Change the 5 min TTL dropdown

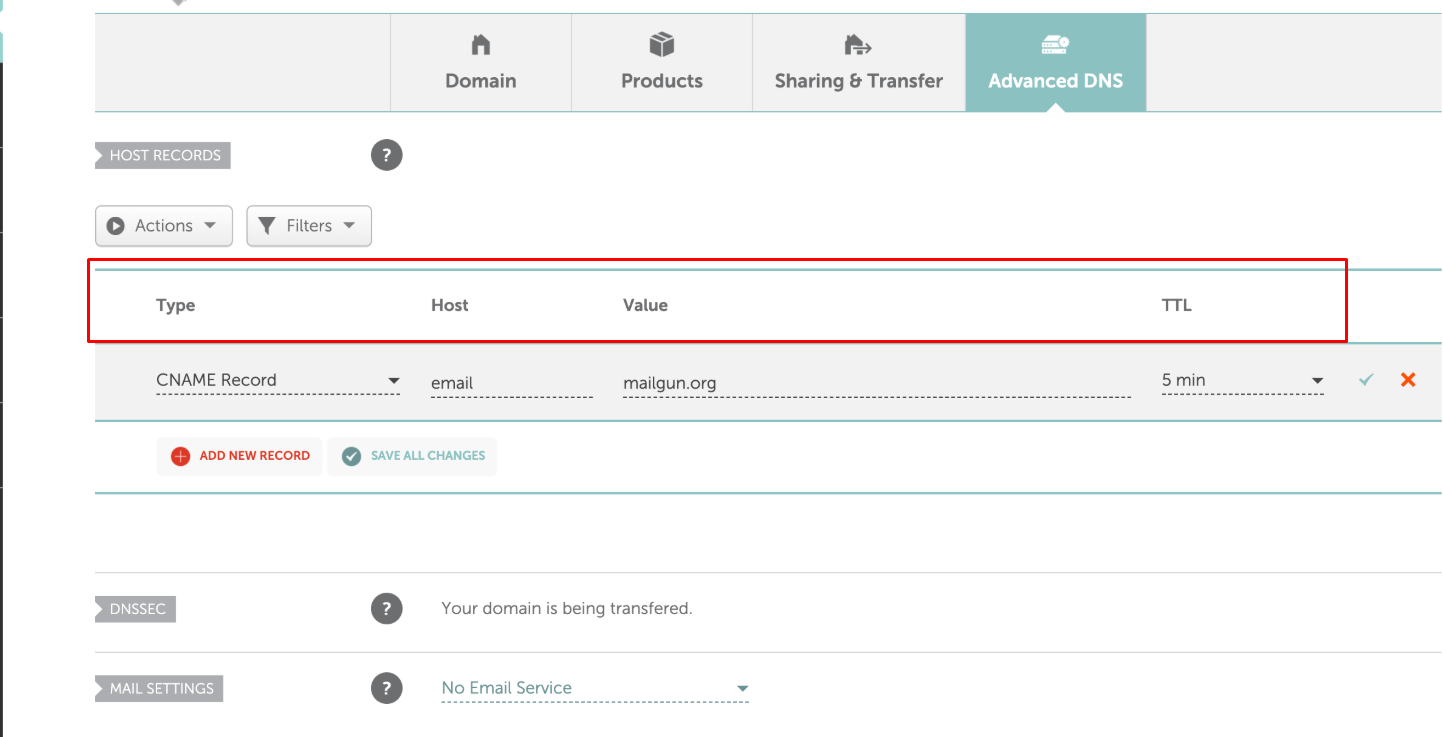coord(1242,381)
